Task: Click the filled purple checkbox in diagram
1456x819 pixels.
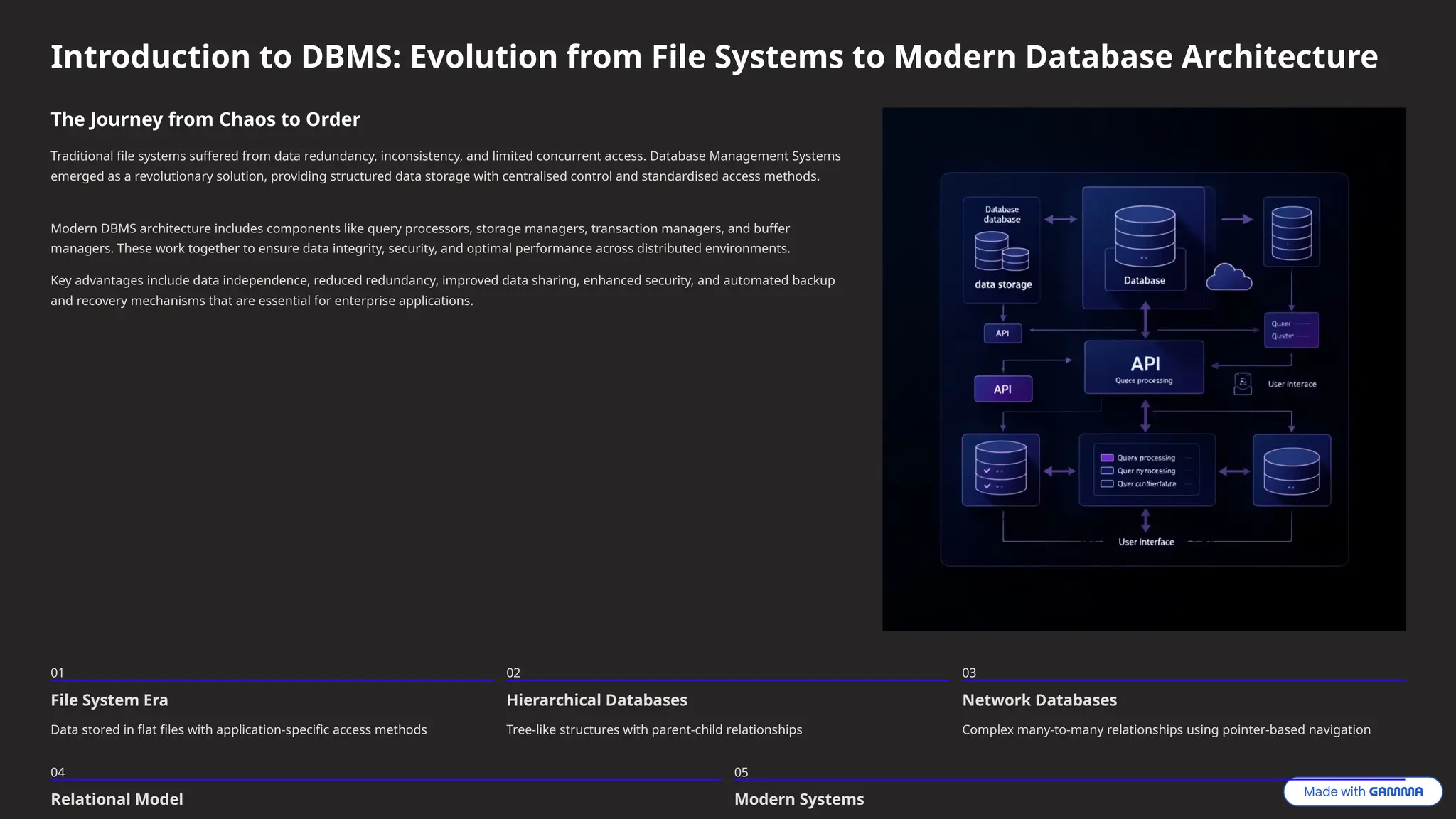Action: (x=1107, y=458)
